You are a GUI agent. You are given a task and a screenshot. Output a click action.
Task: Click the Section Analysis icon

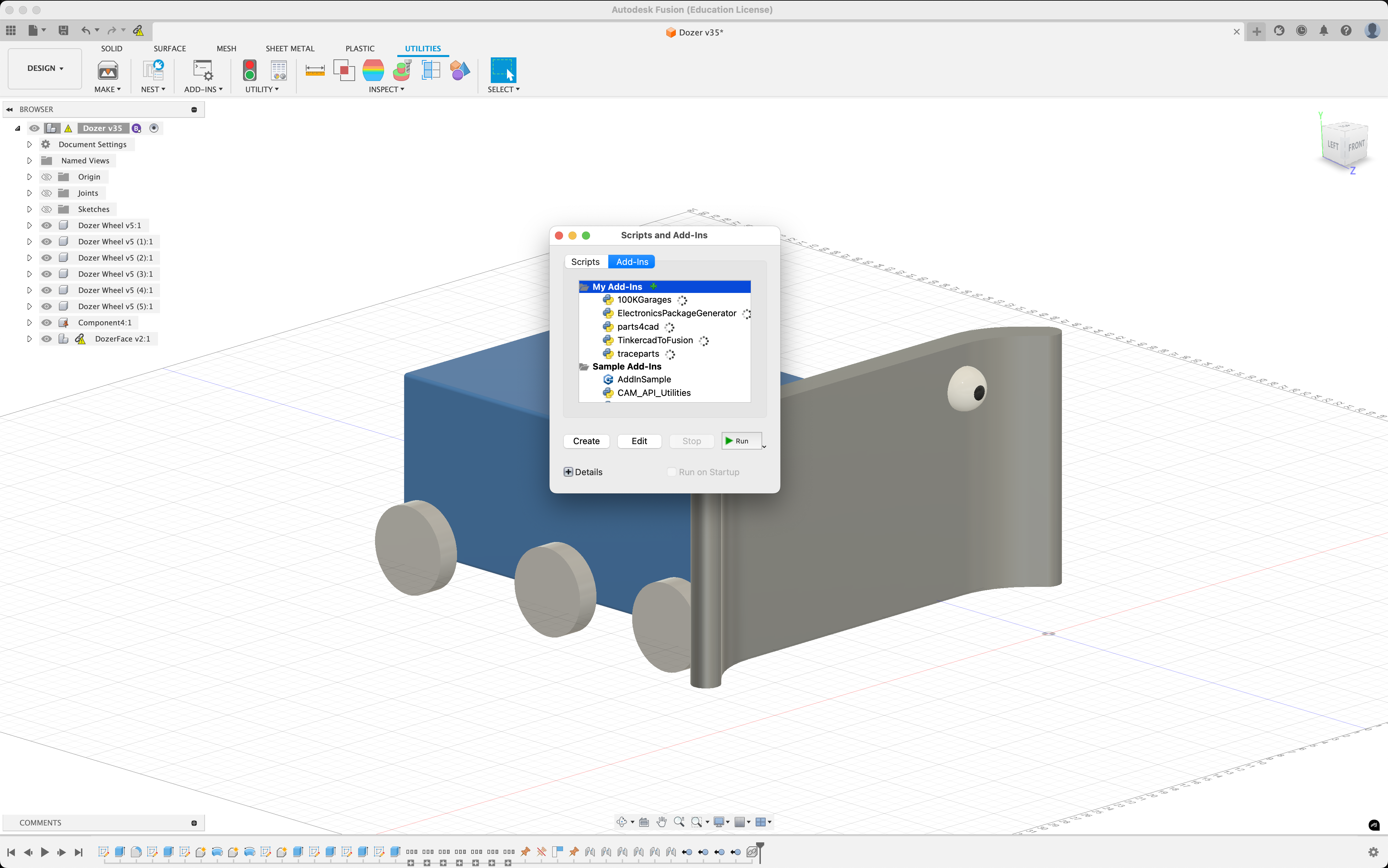pos(431,70)
